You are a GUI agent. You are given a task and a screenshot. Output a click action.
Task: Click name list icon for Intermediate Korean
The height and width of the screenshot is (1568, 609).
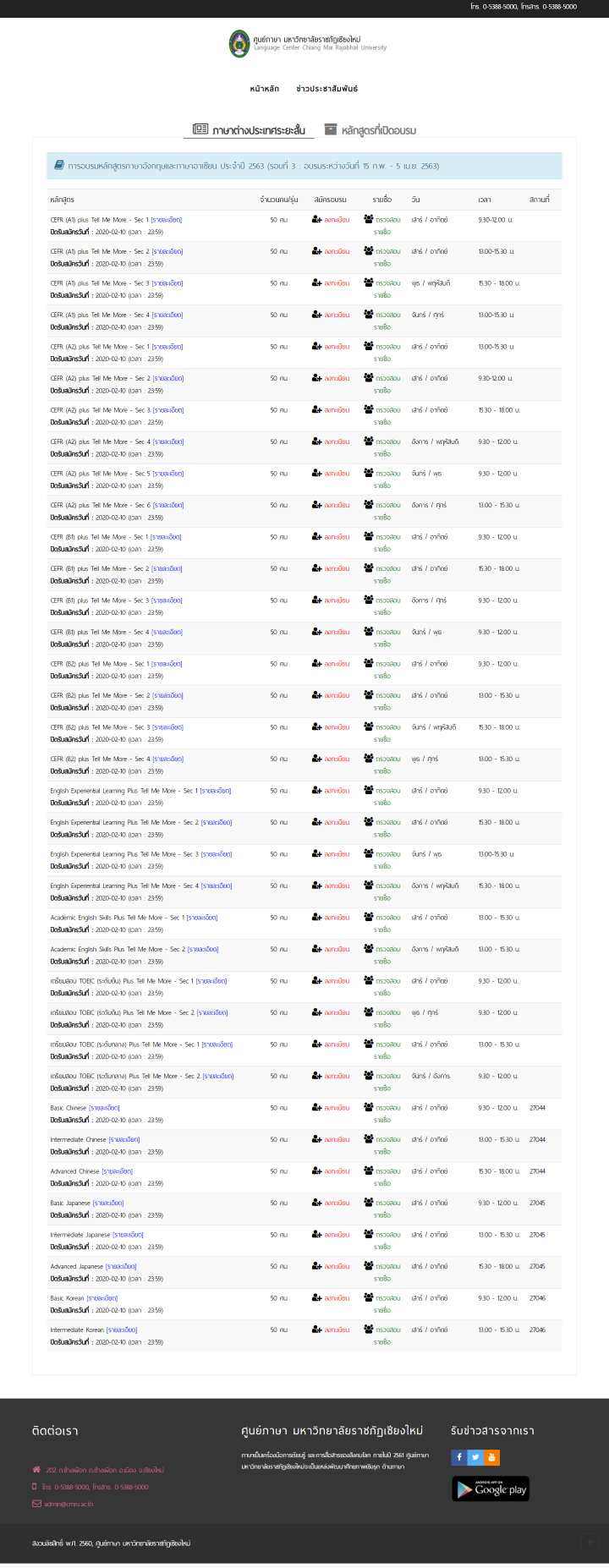[369, 1330]
